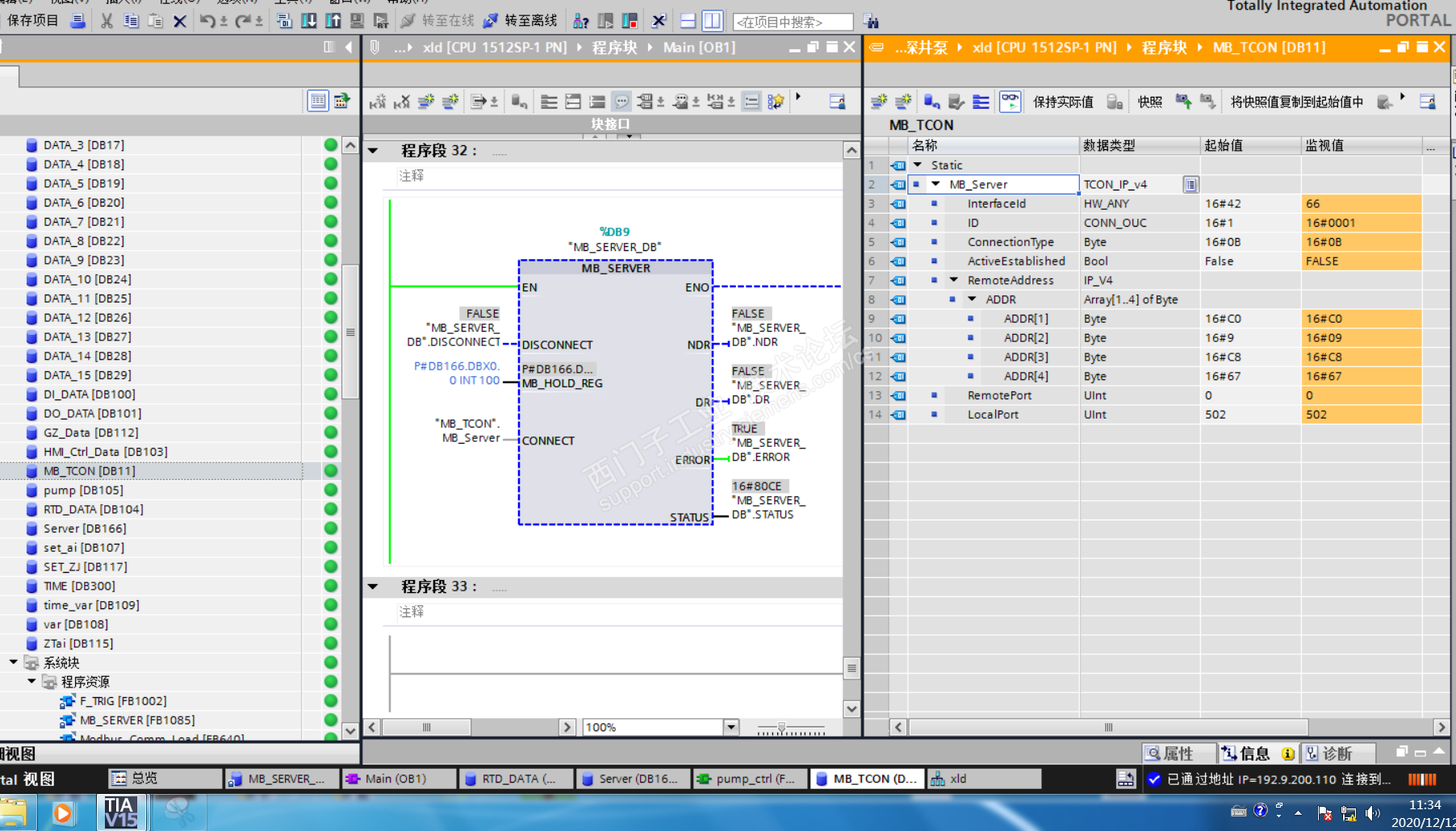
Task: Collapse the Static section row
Action: tap(918, 165)
